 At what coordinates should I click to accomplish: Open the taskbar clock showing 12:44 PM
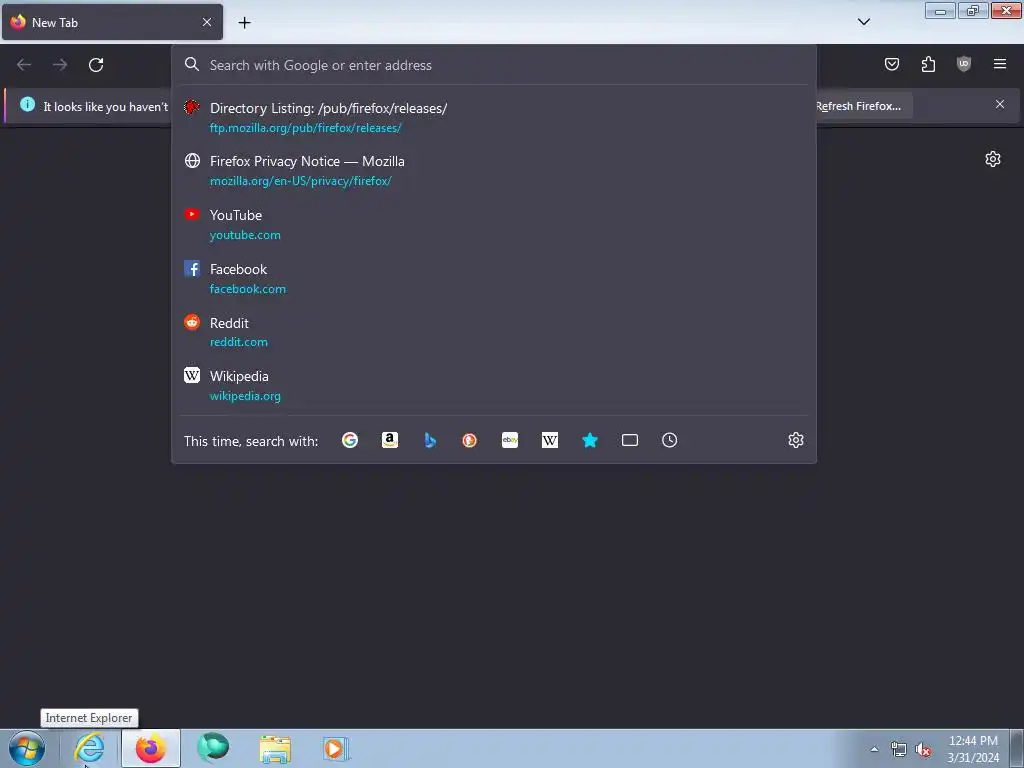973,749
